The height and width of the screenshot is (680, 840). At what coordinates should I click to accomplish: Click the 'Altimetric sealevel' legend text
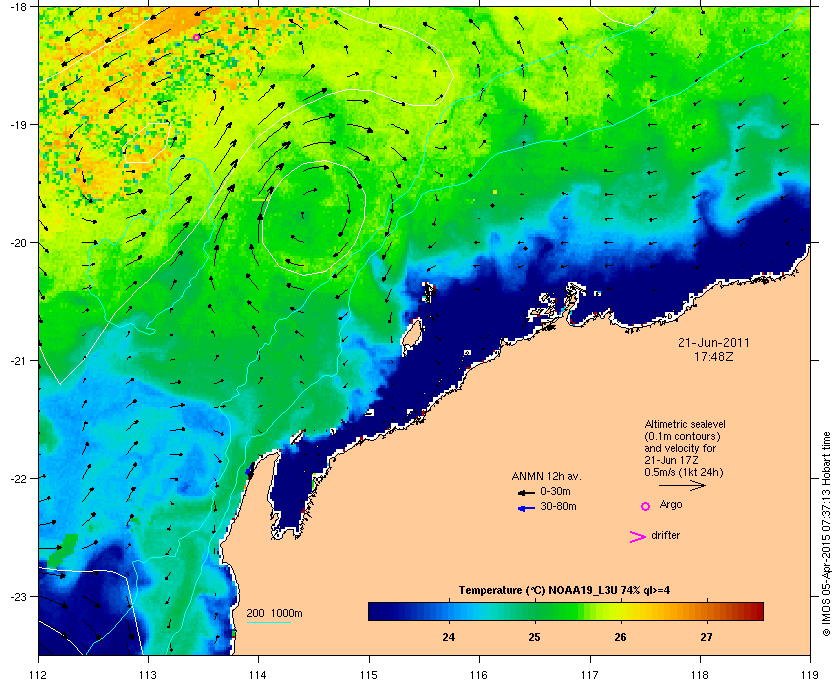point(685,424)
